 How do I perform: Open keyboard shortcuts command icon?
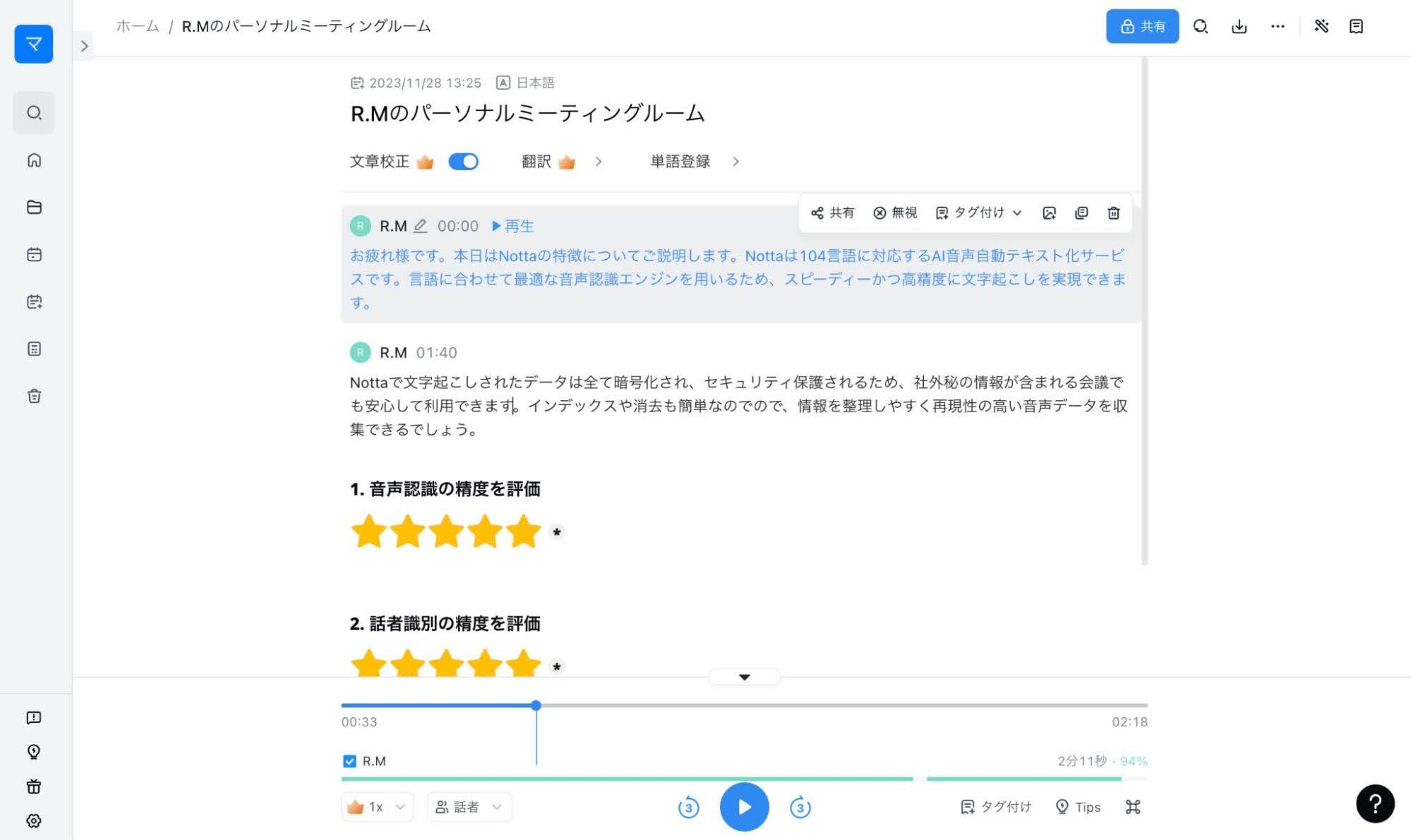[1133, 807]
